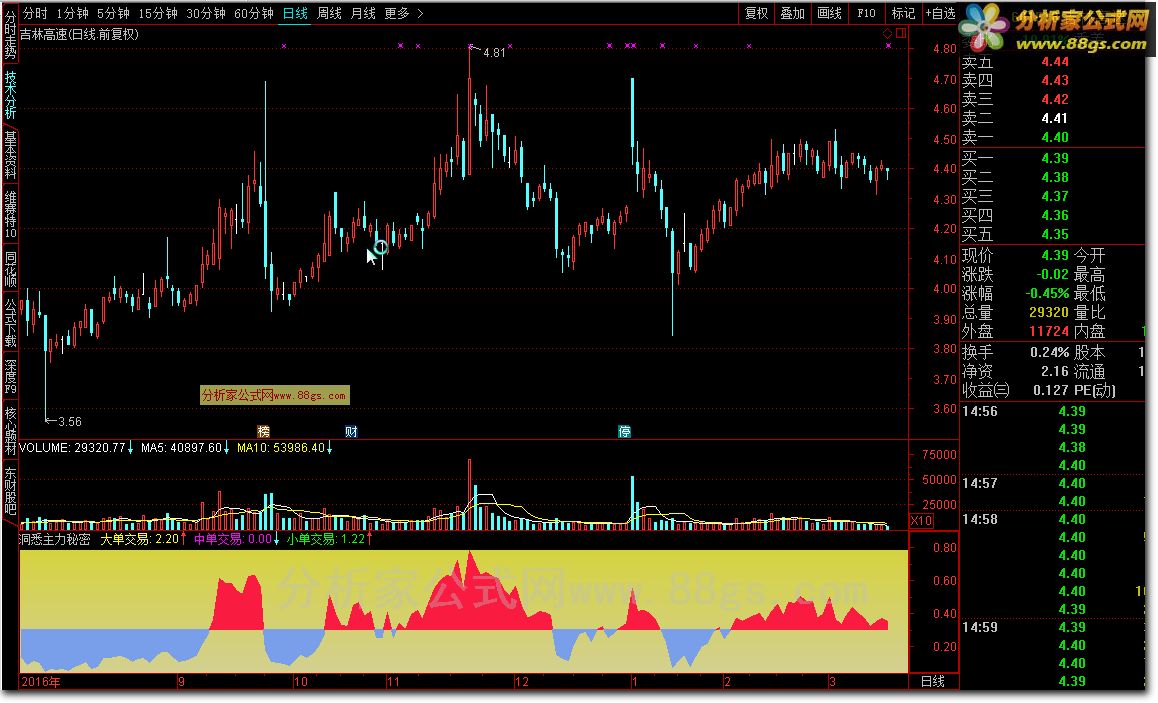Screen dimensions: 1158x703
Task: Open the 财 financial marker on the chart
Action: tap(352, 431)
